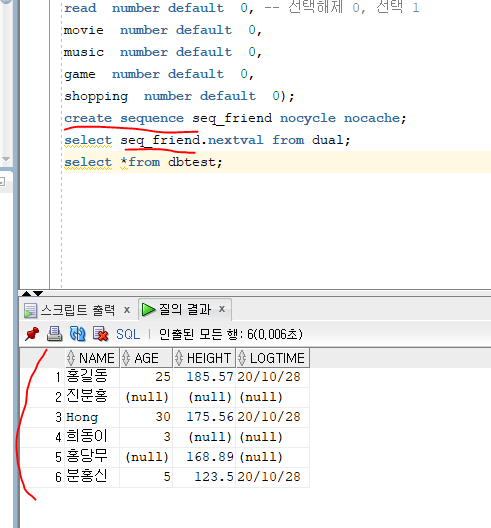The height and width of the screenshot is (528, 491).
Task: Click the sort icon in LOGTIME header
Action: coord(241,358)
